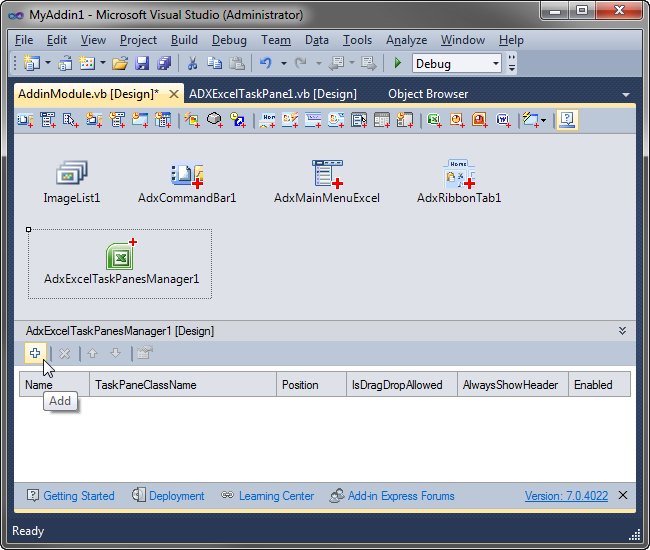650x550 pixels.
Task: Add a new main menu component
Action: (x=48, y=120)
